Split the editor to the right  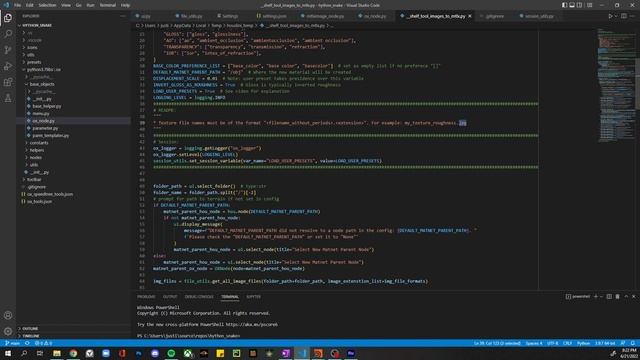(x=624, y=16)
